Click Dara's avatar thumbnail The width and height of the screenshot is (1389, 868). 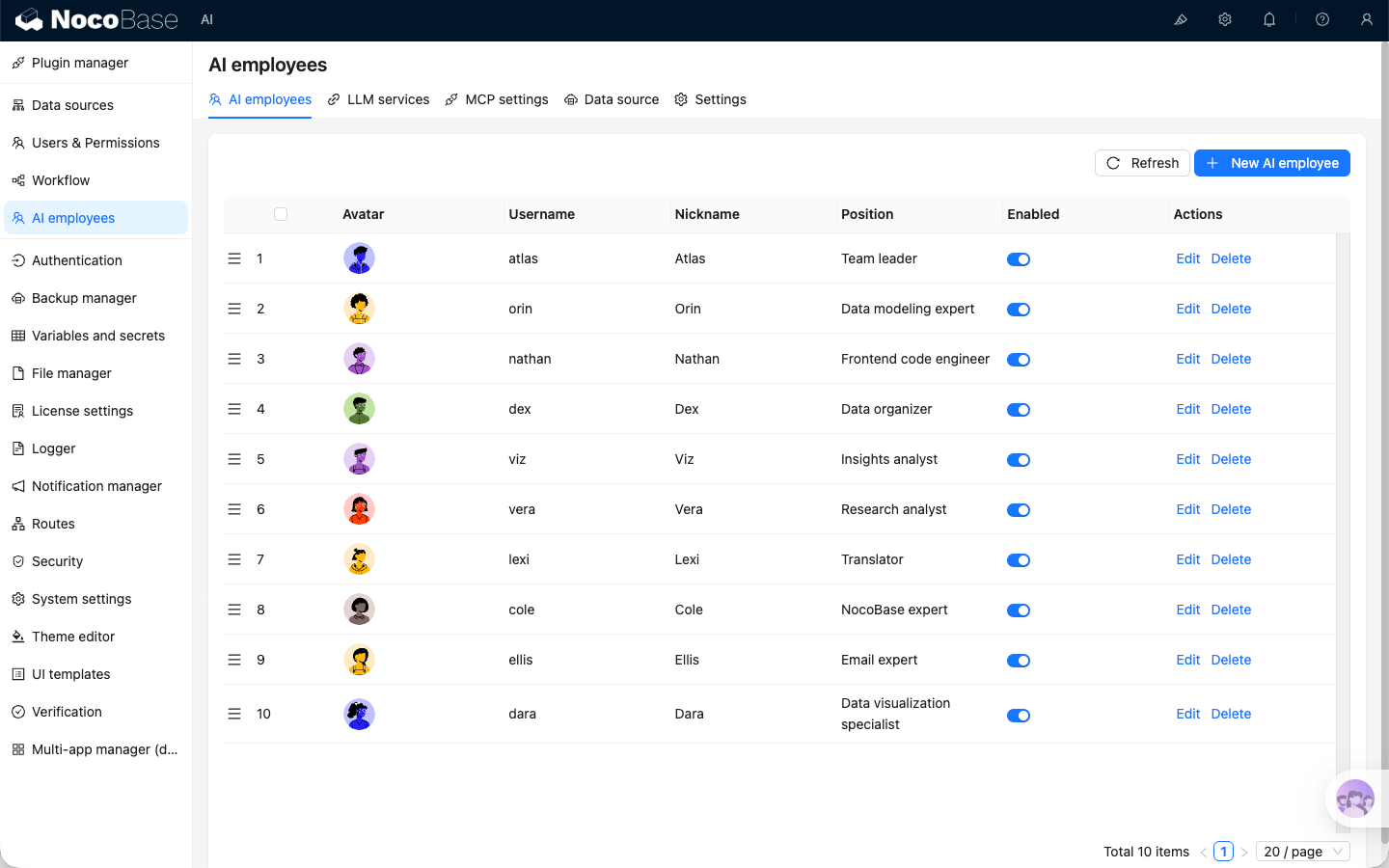click(359, 714)
